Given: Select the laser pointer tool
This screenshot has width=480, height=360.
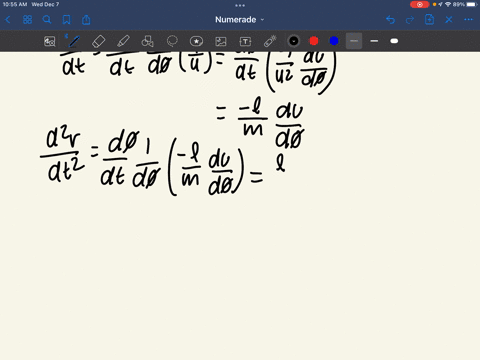Looking at the screenshot, I should (x=270, y=41).
